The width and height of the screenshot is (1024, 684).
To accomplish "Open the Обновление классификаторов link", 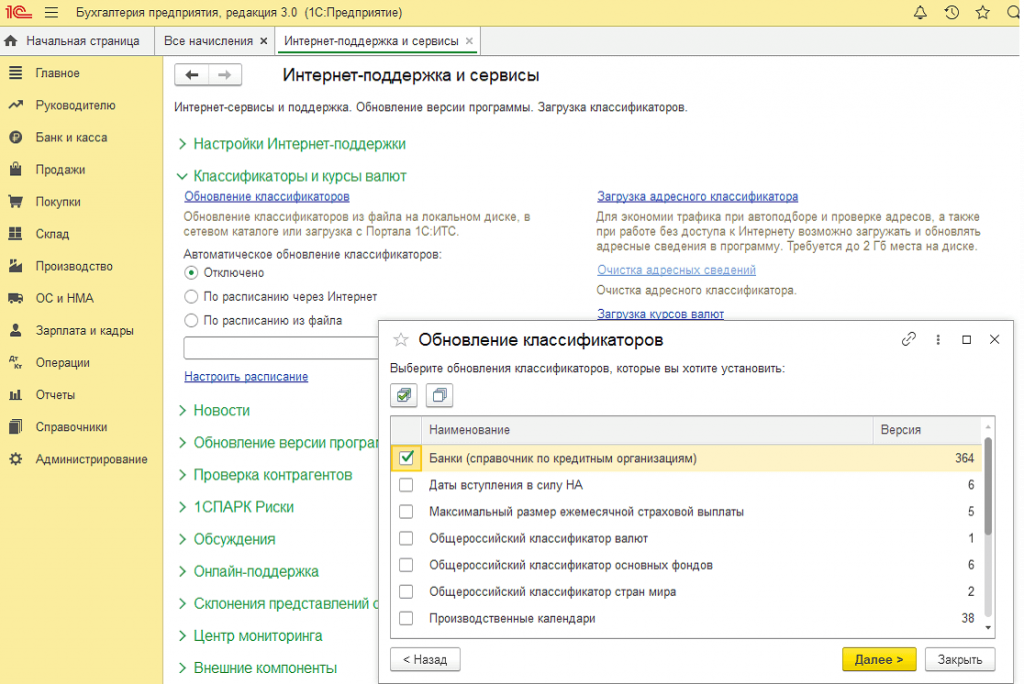I will [266, 196].
